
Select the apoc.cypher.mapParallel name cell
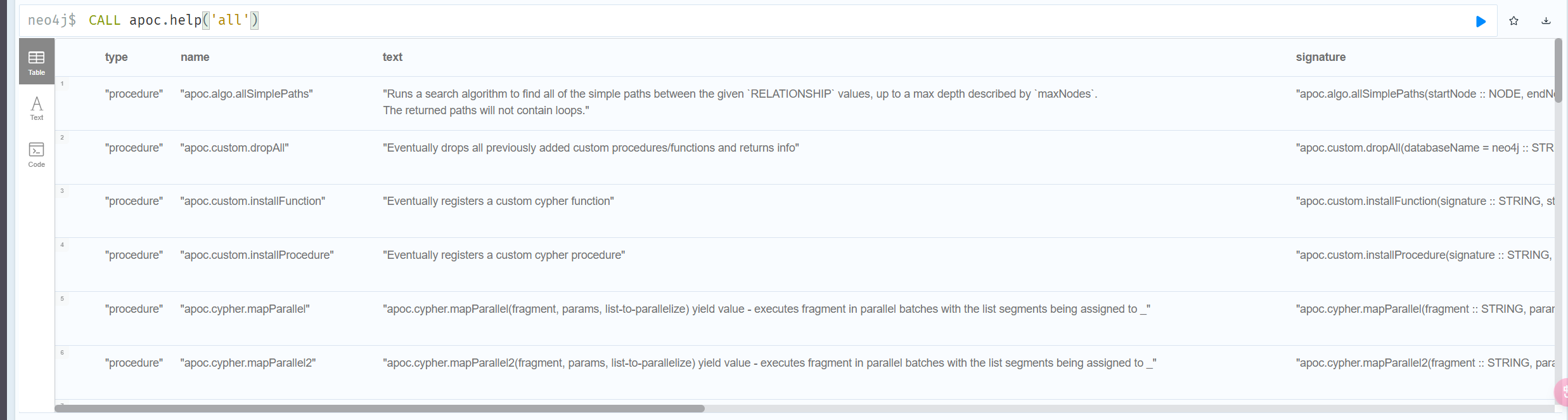click(245, 309)
